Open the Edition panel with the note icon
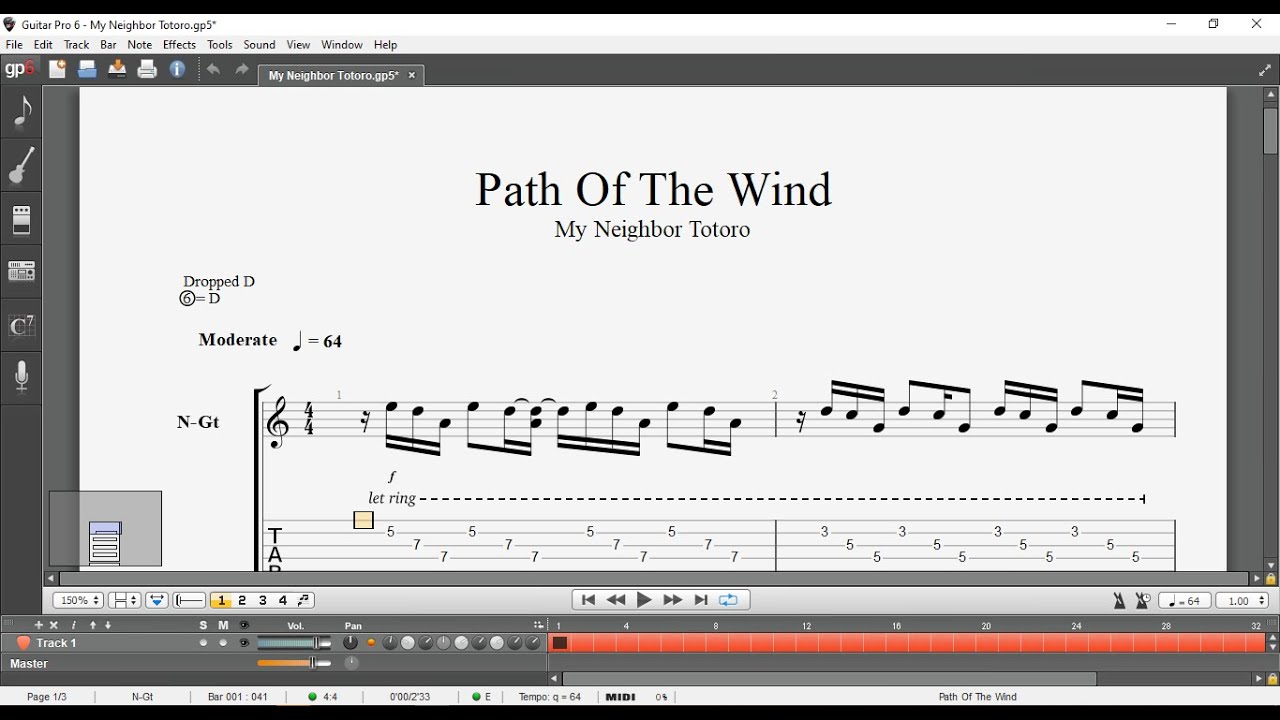 (21, 111)
